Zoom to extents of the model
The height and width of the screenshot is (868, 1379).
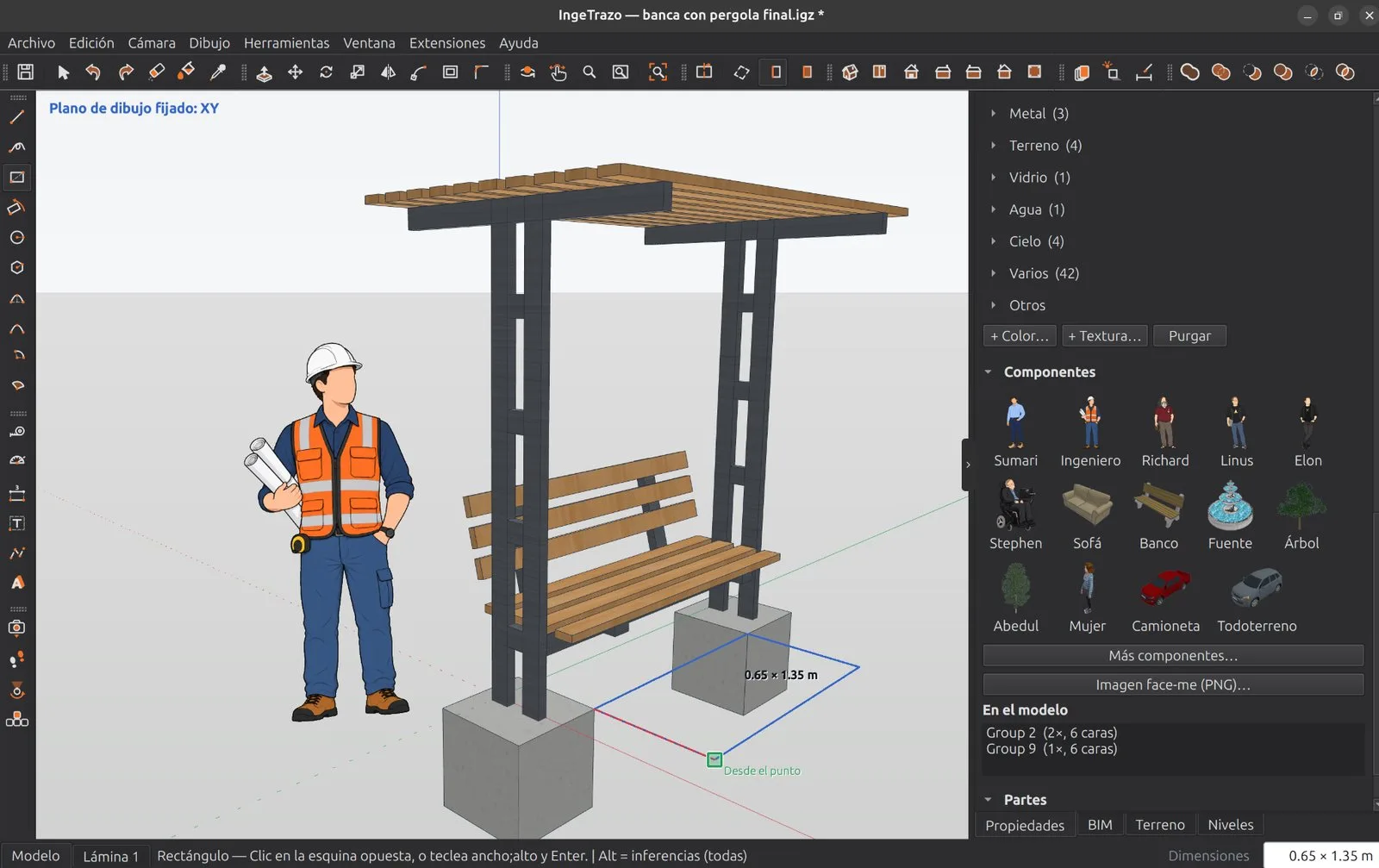tap(658, 72)
